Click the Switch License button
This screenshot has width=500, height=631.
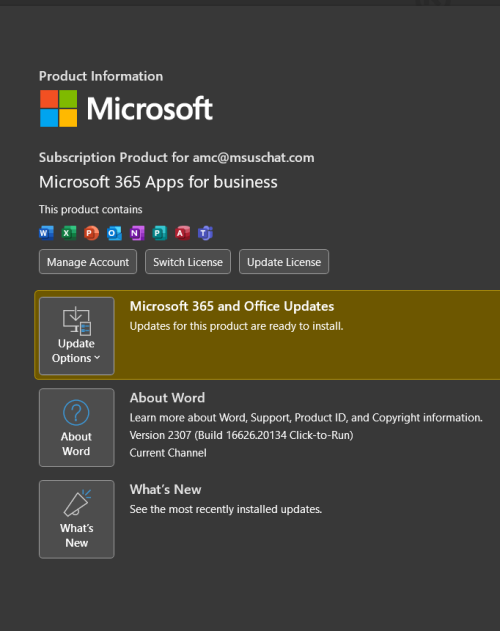coord(188,262)
